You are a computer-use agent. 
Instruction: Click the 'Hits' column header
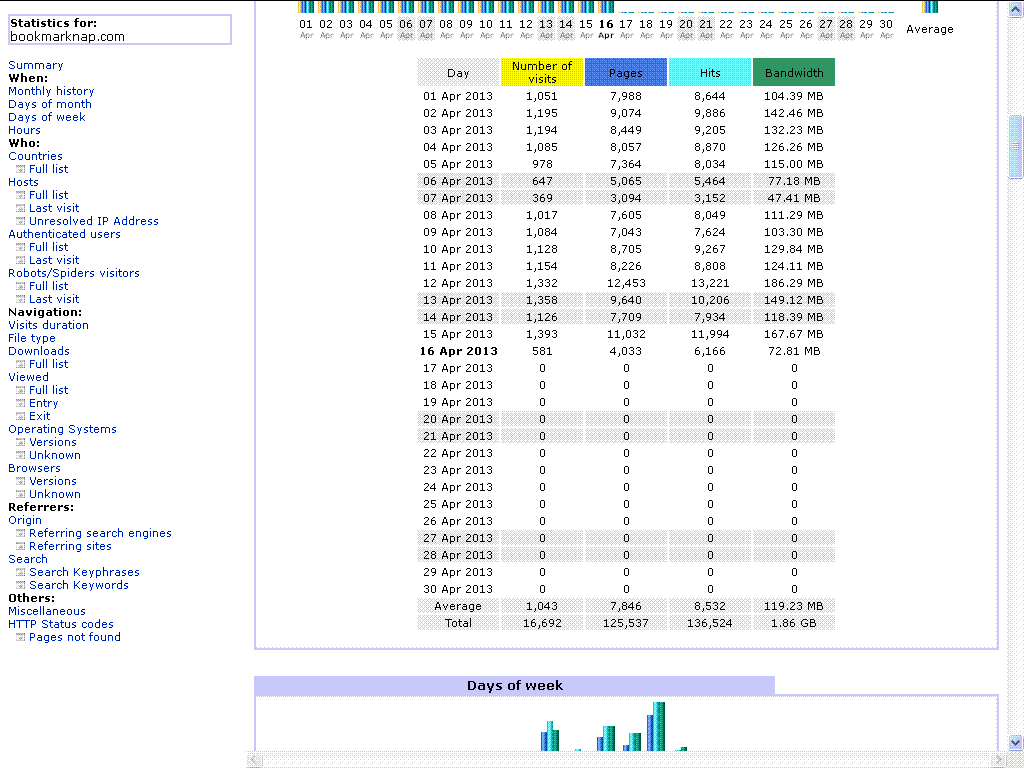[x=710, y=72]
